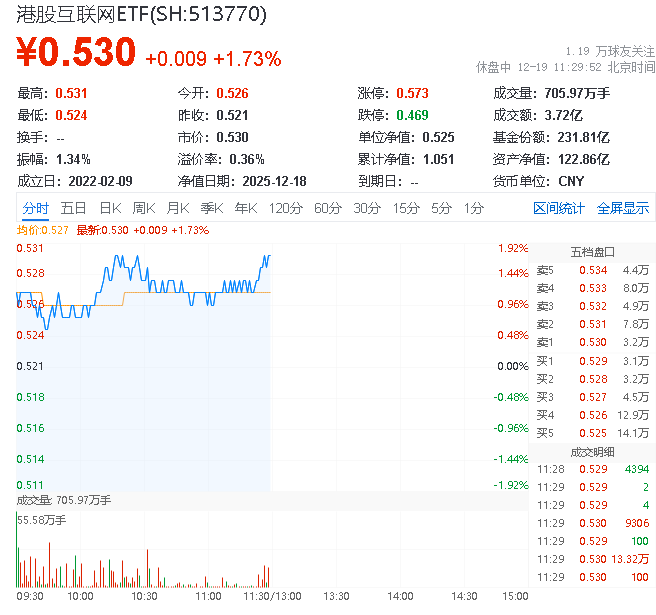Click the 五档盘口 panel header
Screen dimensions: 656x615
pyautogui.click(x=591, y=251)
